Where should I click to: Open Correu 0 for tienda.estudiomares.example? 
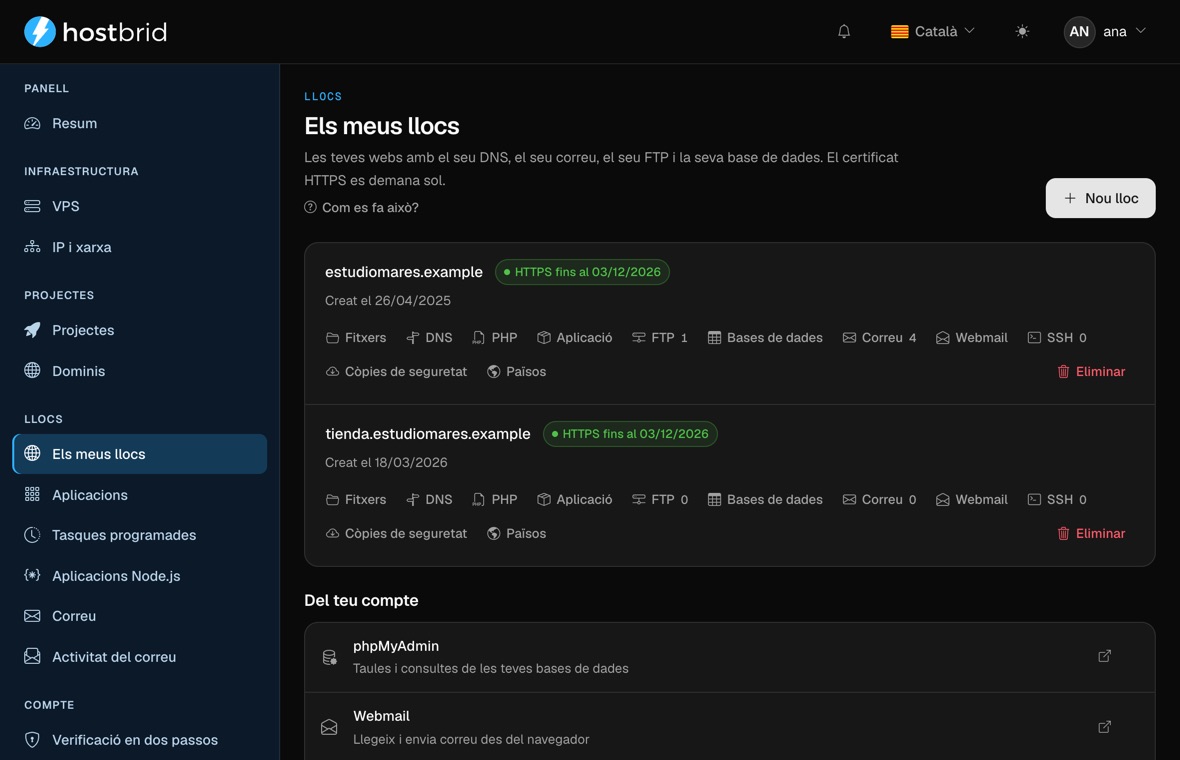(x=879, y=500)
